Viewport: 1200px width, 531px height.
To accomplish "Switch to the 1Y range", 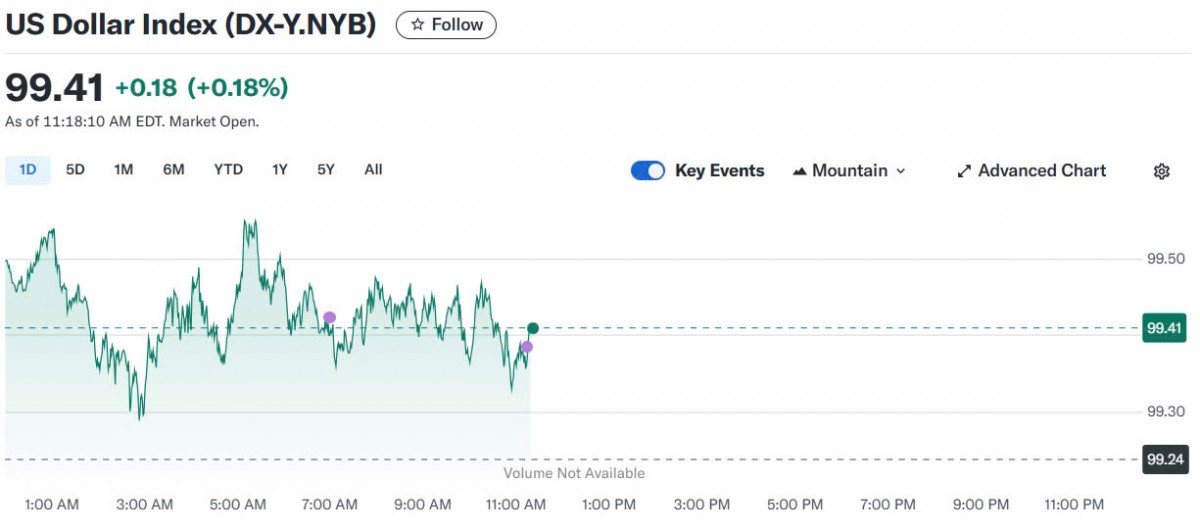I will pyautogui.click(x=280, y=170).
